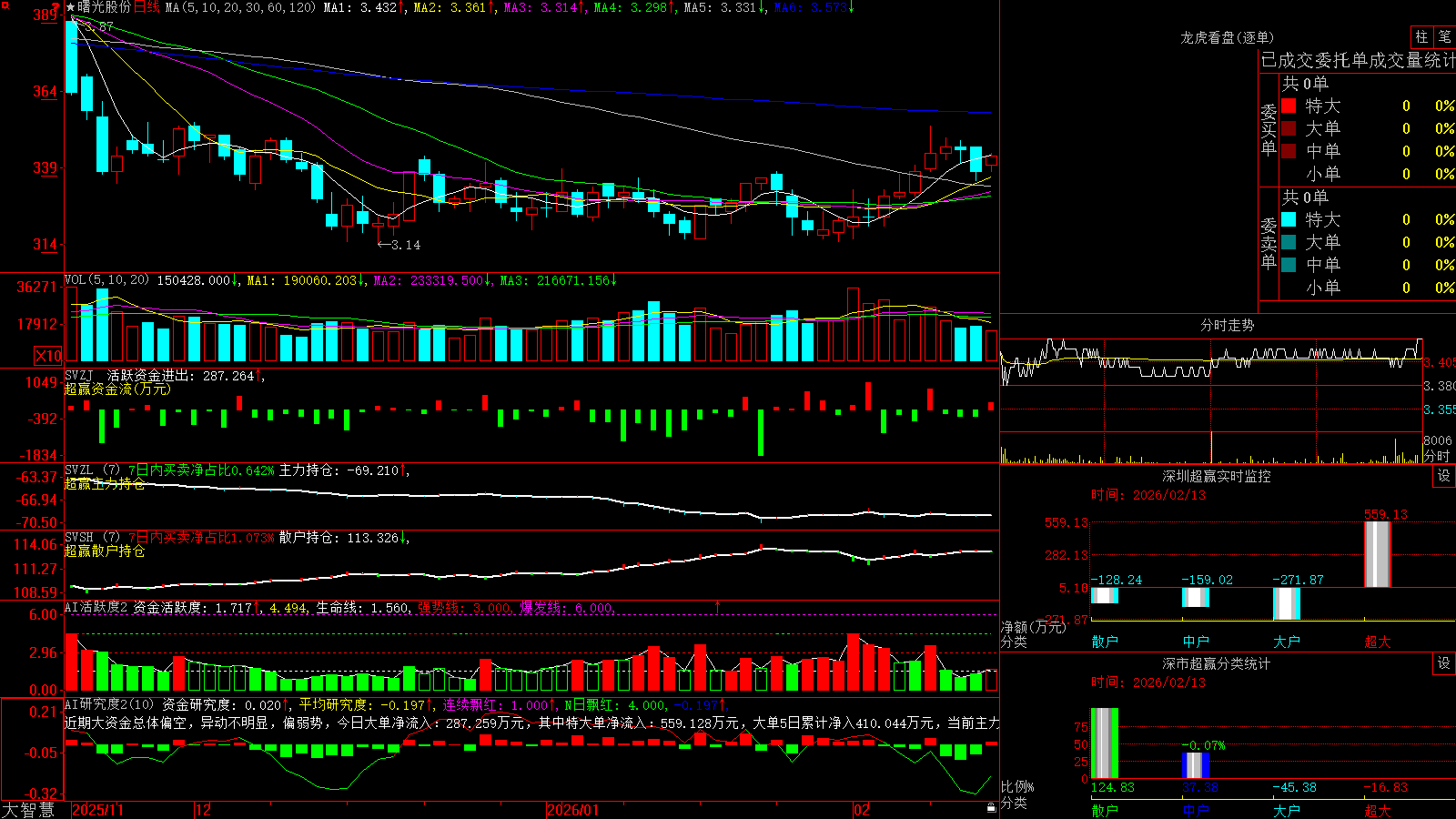
Task: Select the AI活跃度2 indicator label
Action: [96, 608]
